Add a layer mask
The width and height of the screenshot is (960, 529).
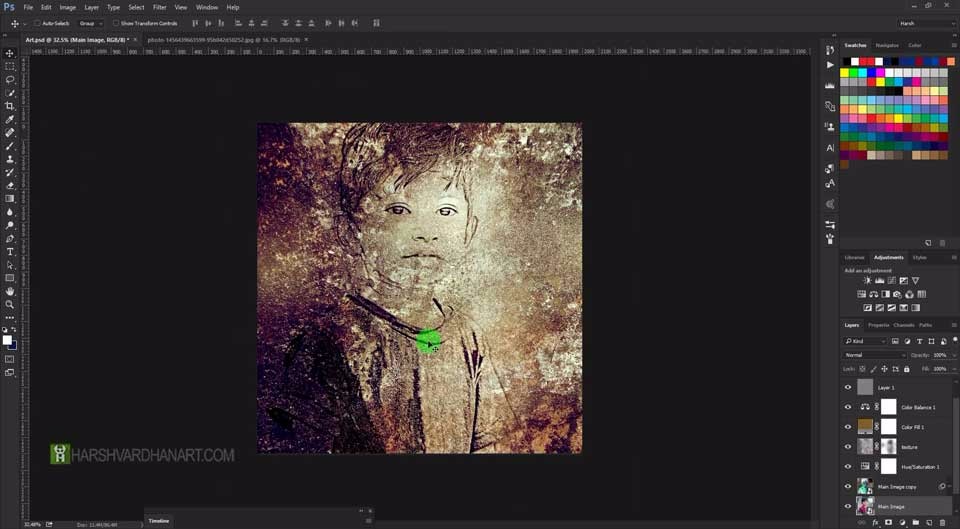tap(889, 523)
